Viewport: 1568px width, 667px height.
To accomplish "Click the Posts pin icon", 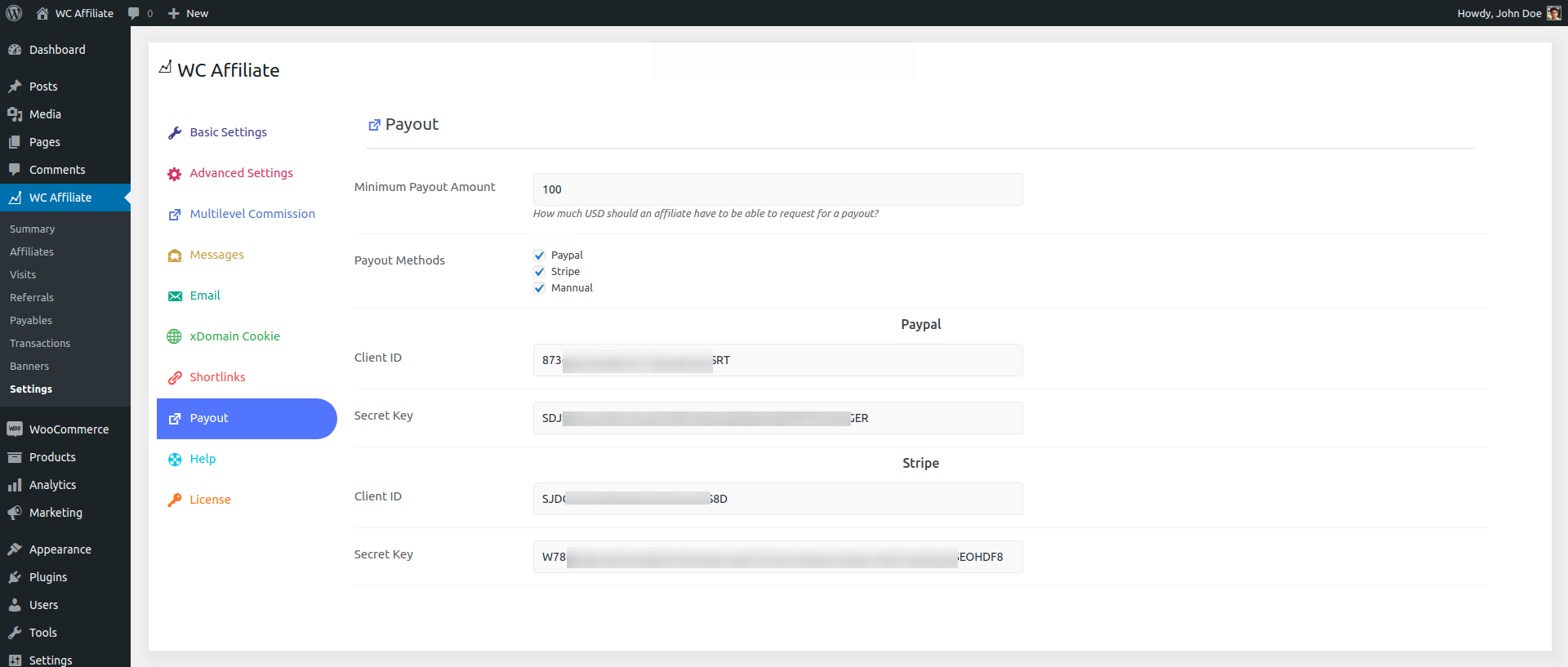I will tap(15, 87).
